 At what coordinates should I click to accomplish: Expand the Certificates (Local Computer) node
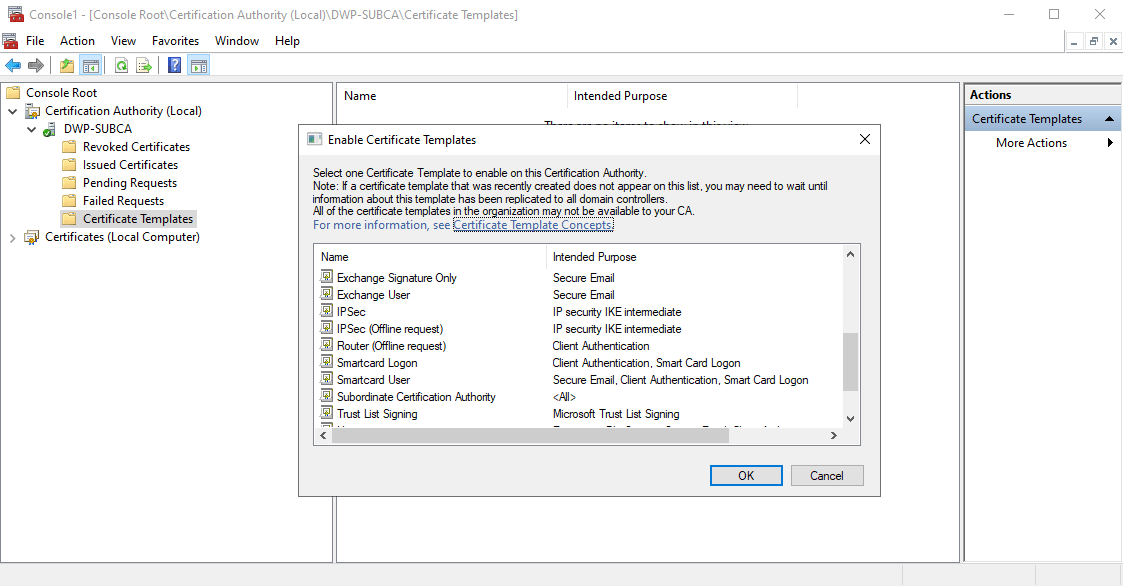[x=13, y=238]
